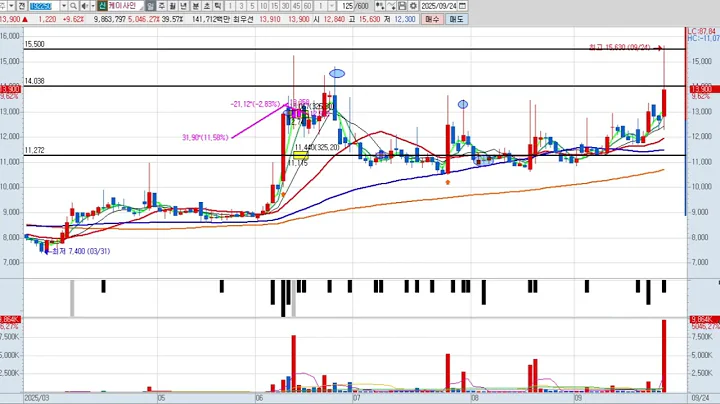Screen dimensions: 720x404
Task: Click the 2025/03 label on time axis
Action: pos(37,398)
